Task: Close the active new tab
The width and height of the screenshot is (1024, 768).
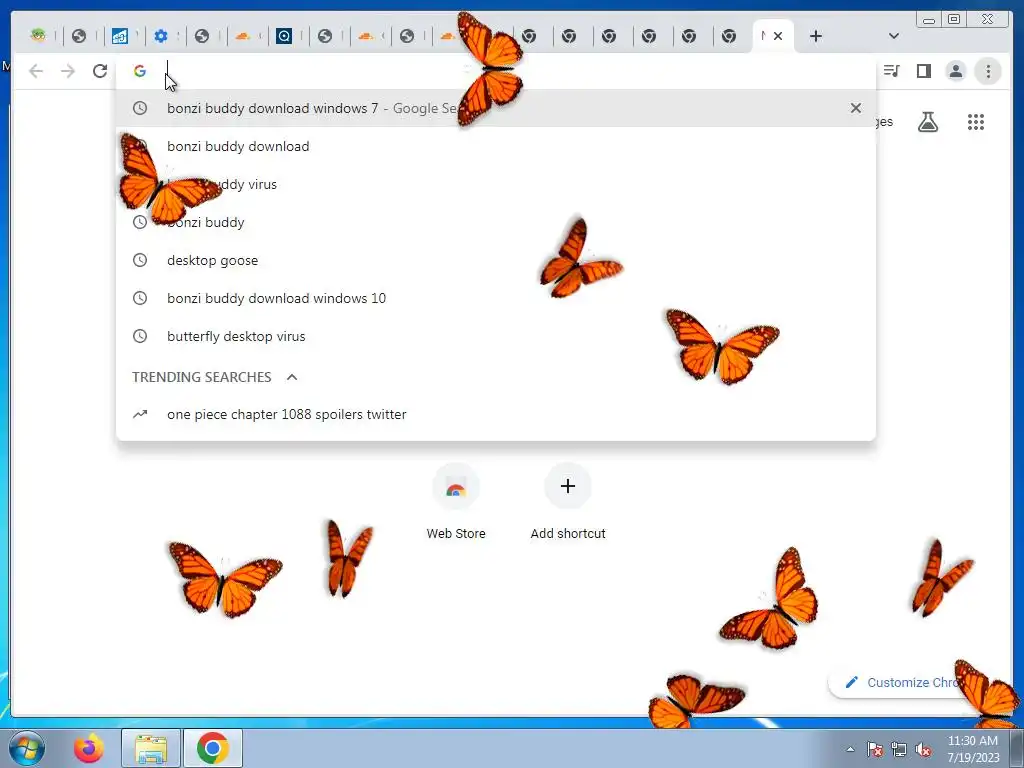Action: (778, 36)
